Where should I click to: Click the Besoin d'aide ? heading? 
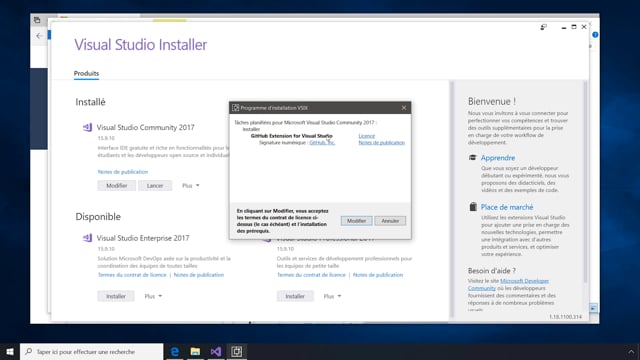coord(491,271)
